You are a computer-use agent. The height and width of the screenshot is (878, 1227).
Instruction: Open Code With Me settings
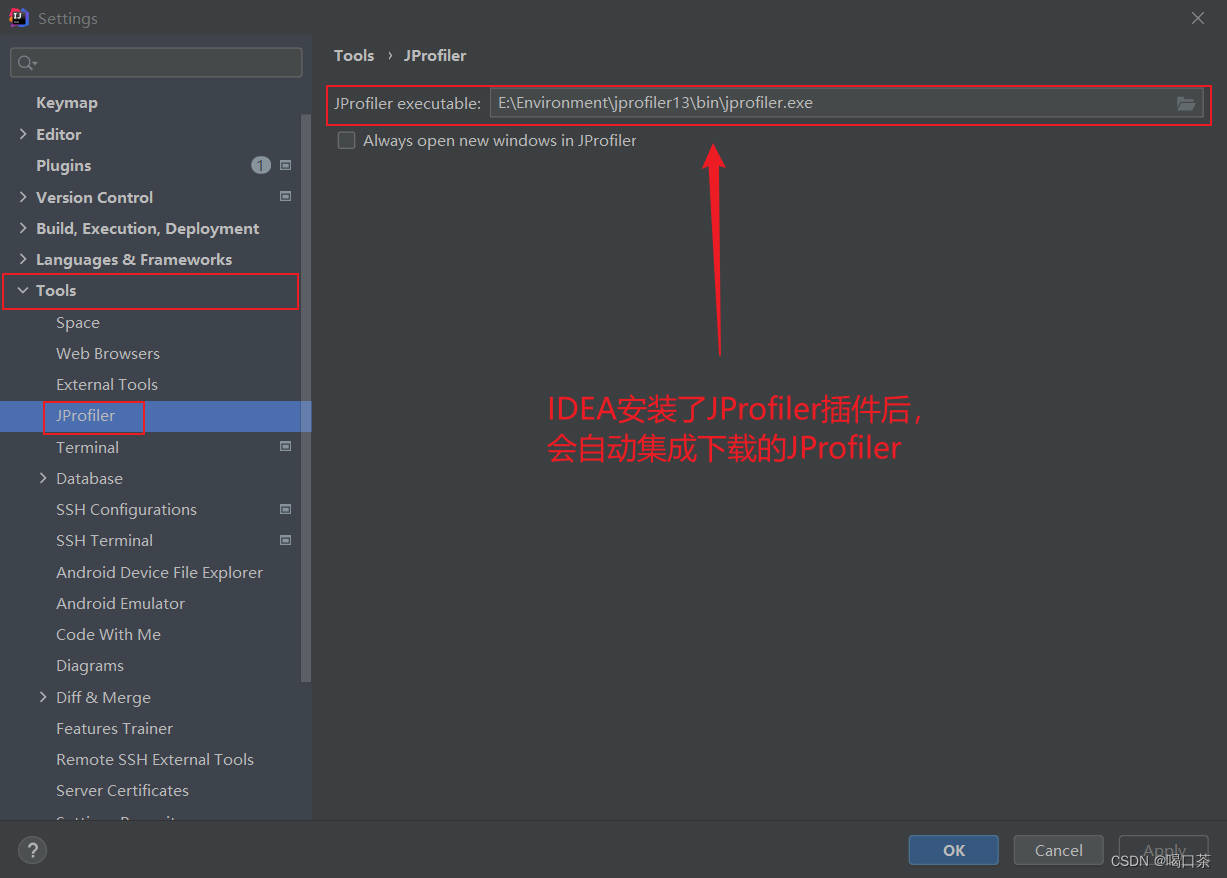point(108,634)
